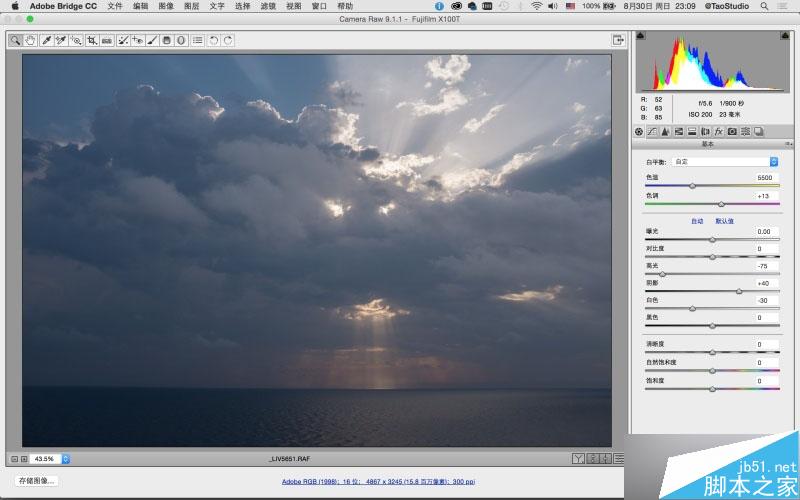Click the Whites (白色) slider handle

click(x=692, y=309)
